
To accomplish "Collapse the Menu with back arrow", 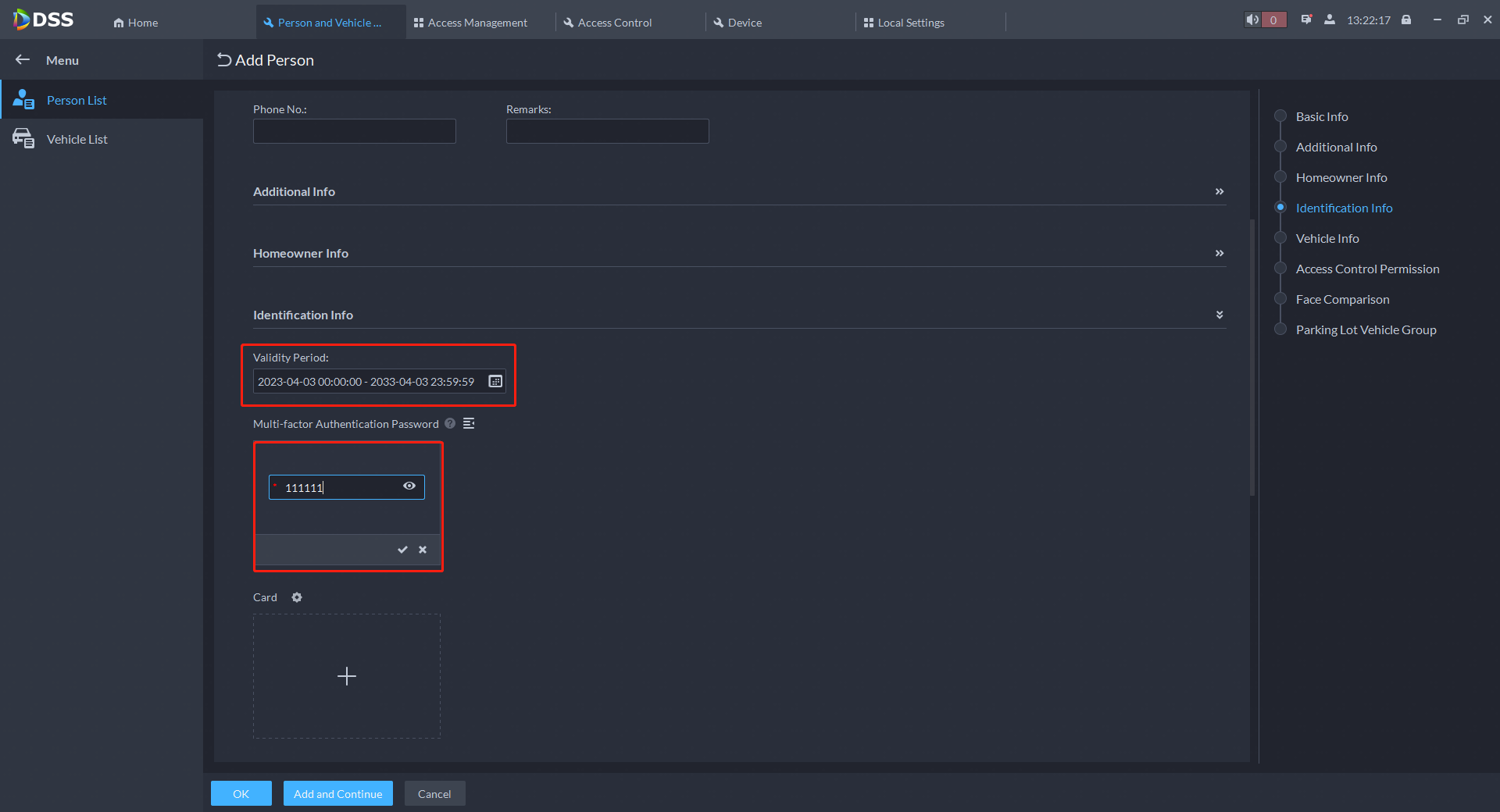I will pos(23,59).
